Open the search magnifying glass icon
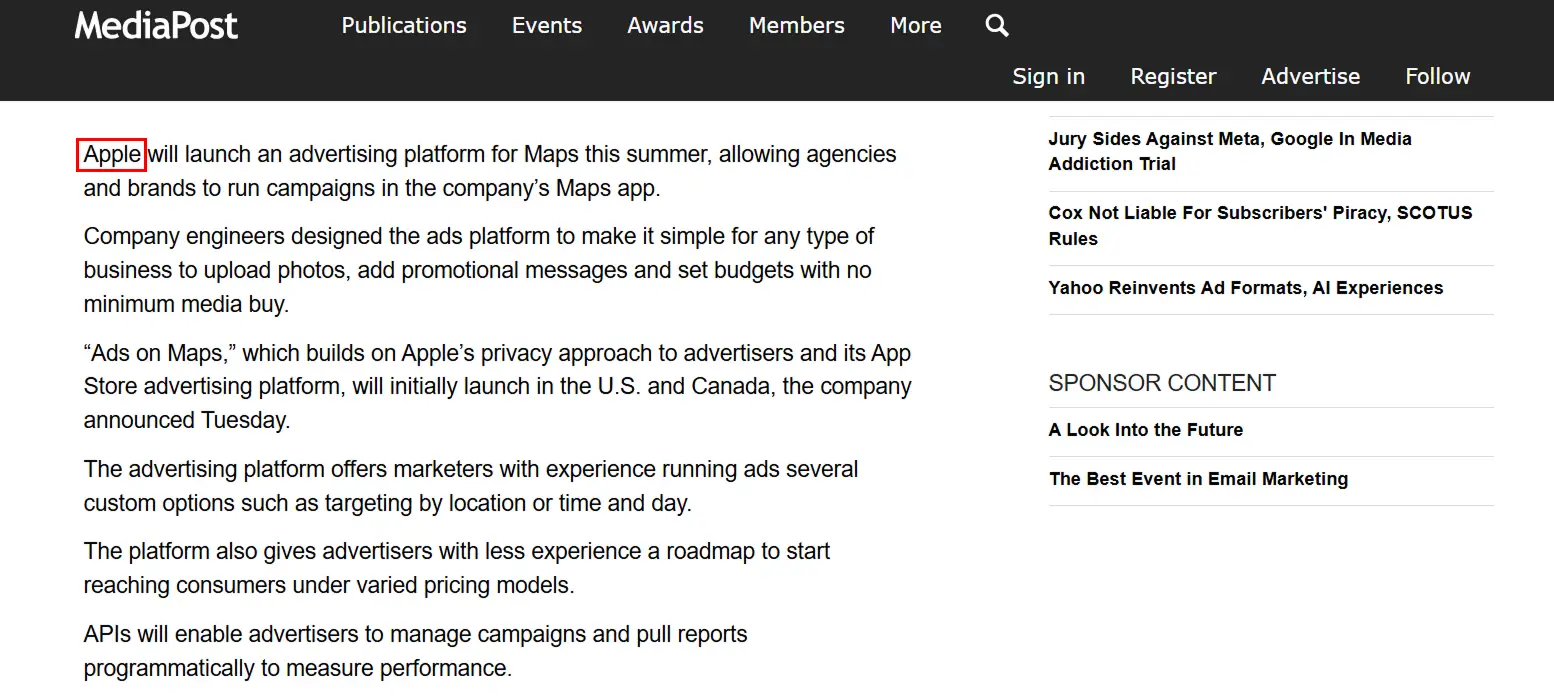The height and width of the screenshot is (700, 1554). pyautogui.click(x=996, y=25)
